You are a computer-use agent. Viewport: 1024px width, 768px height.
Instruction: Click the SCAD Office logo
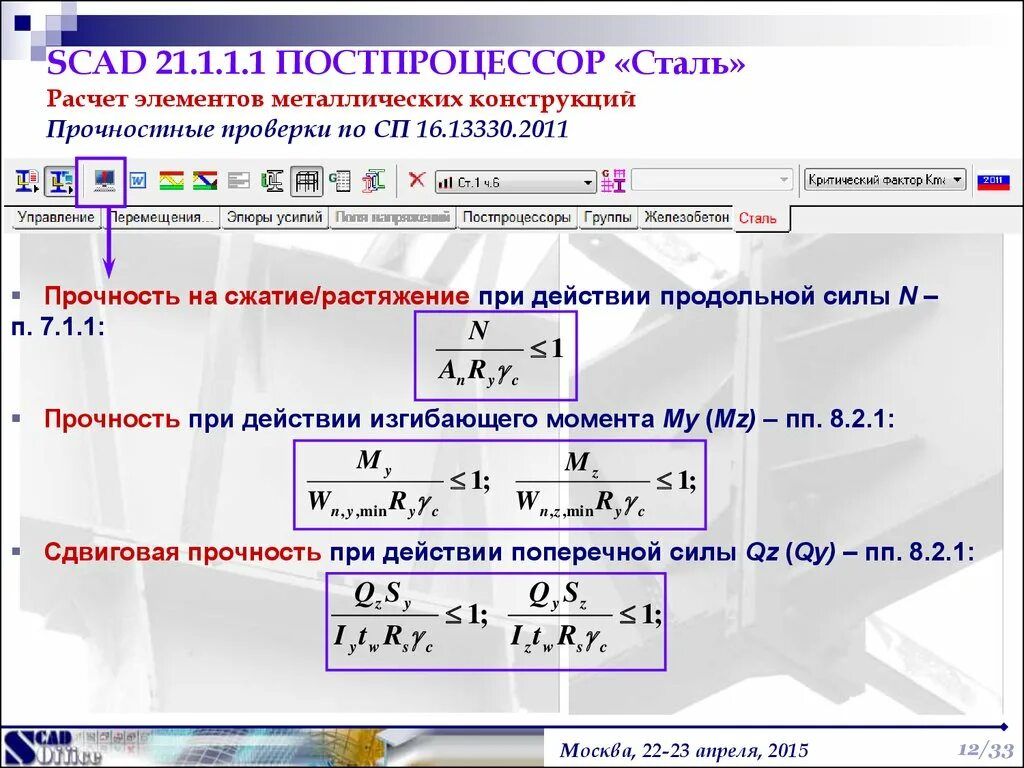(x=52, y=748)
